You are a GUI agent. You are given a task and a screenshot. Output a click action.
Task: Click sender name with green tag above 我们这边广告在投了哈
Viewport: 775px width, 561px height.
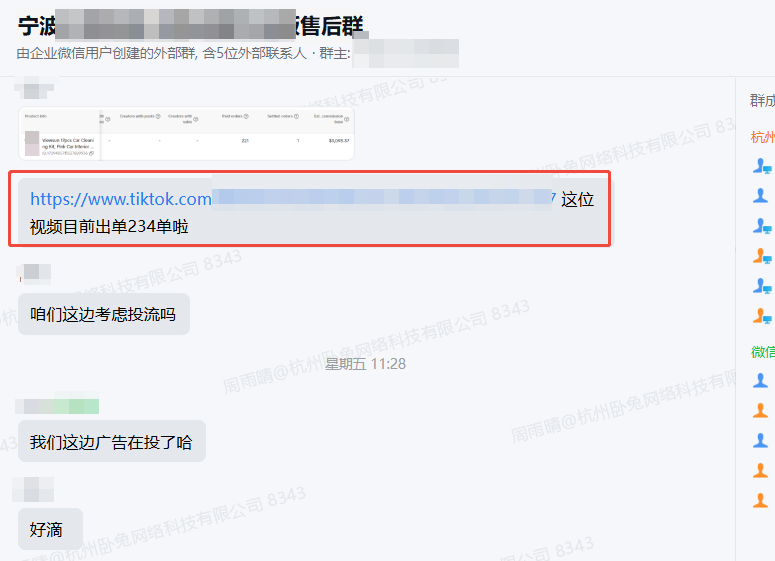point(57,406)
